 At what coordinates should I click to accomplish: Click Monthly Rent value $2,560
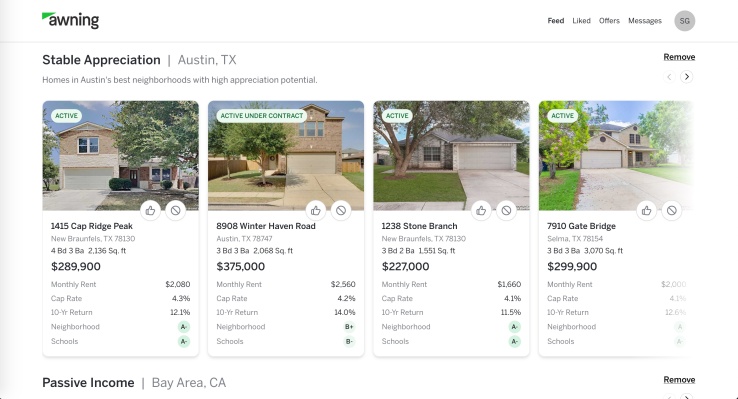[343, 284]
